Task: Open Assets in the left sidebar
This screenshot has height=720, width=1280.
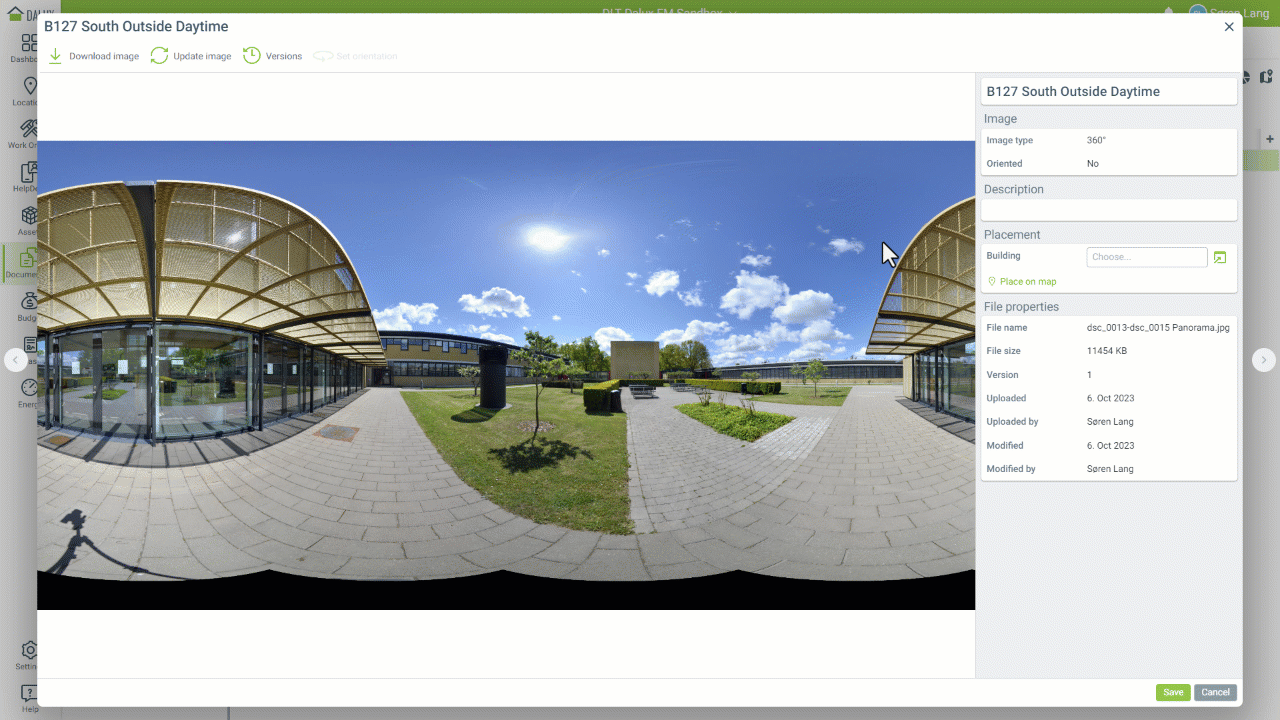Action: click(x=29, y=217)
